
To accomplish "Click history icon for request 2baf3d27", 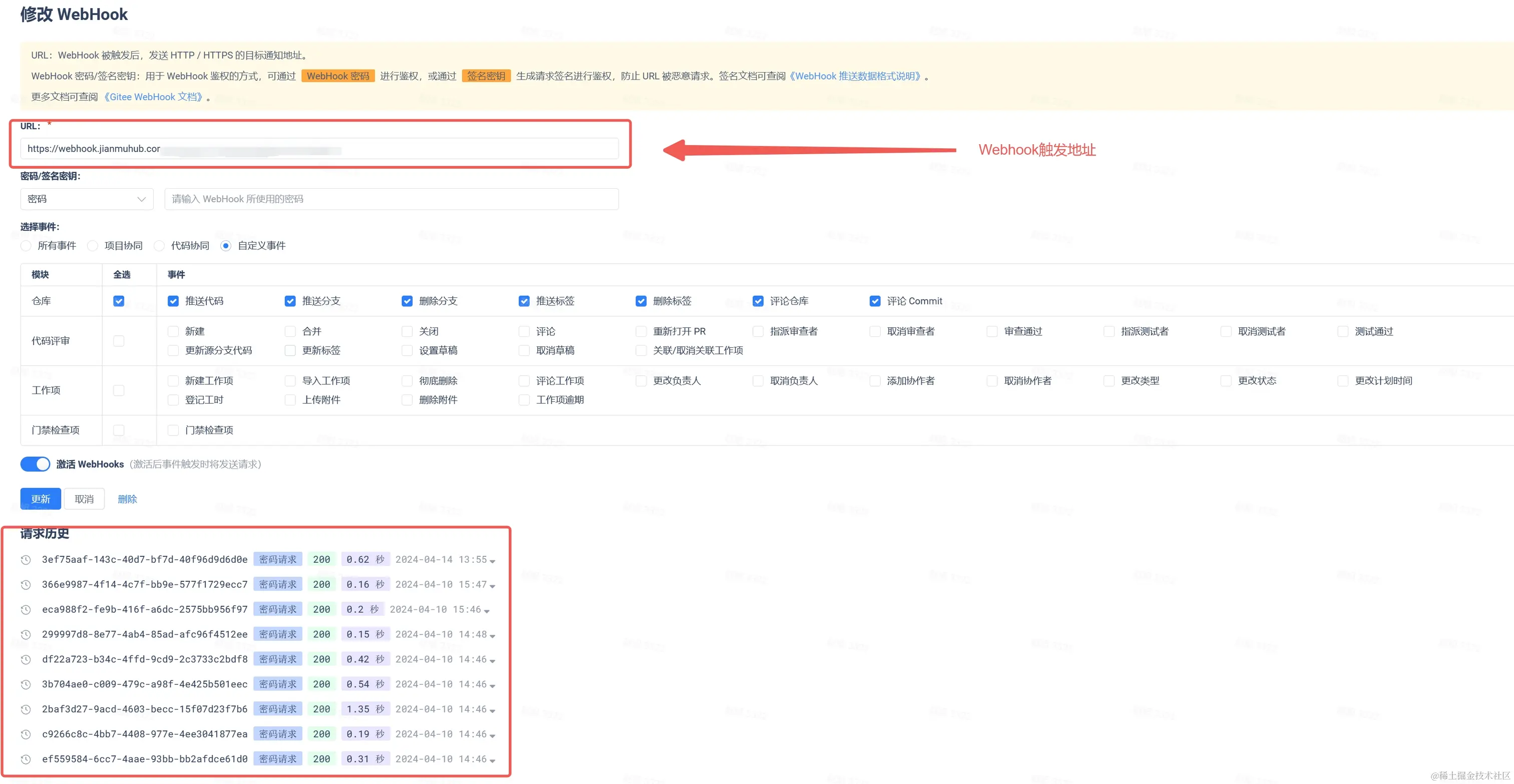I will point(25,709).
